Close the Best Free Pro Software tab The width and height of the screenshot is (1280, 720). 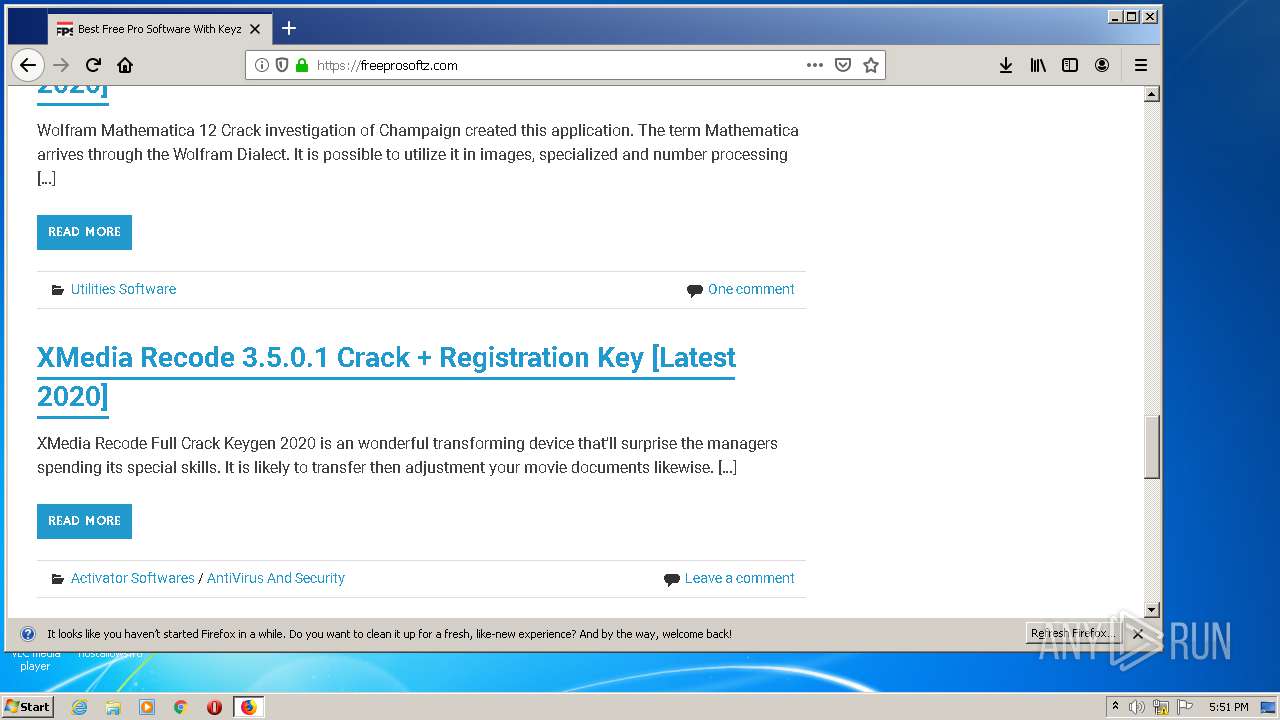pos(255,29)
